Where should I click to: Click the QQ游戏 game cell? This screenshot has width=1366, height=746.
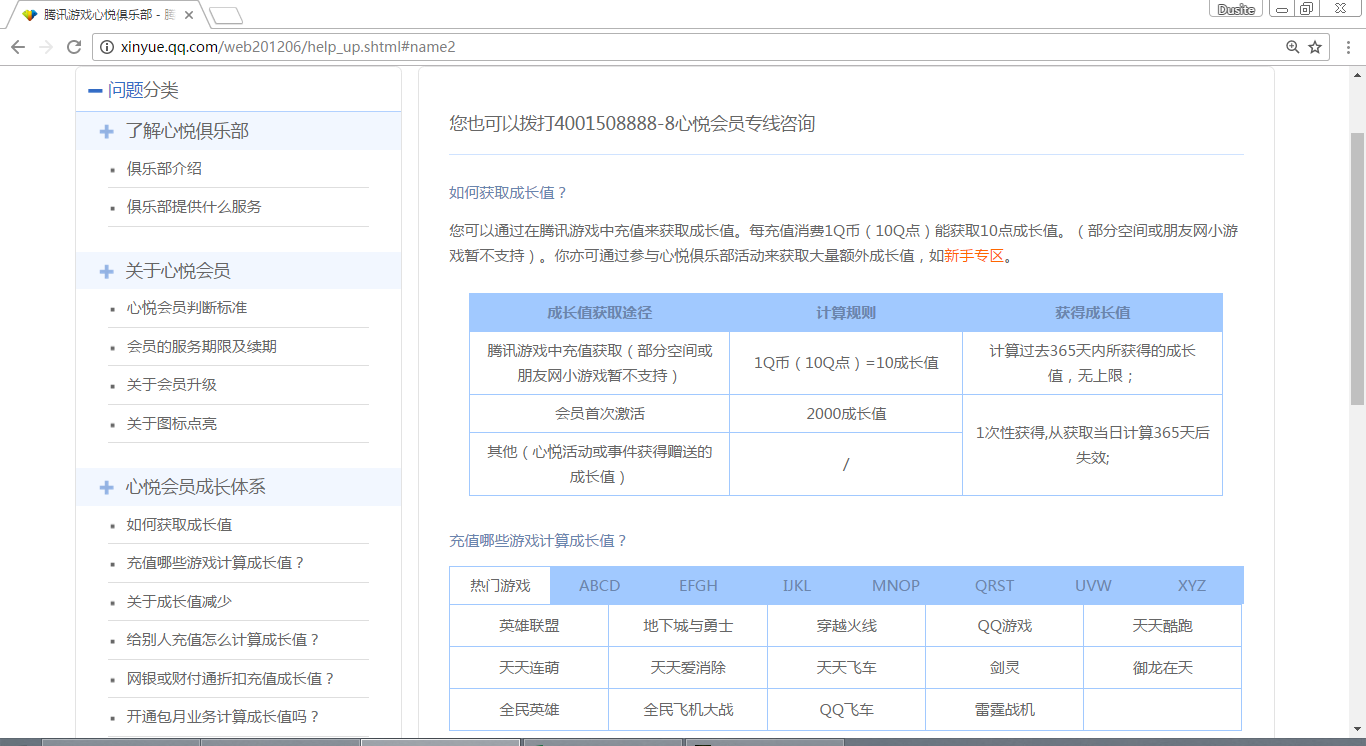(1004, 626)
